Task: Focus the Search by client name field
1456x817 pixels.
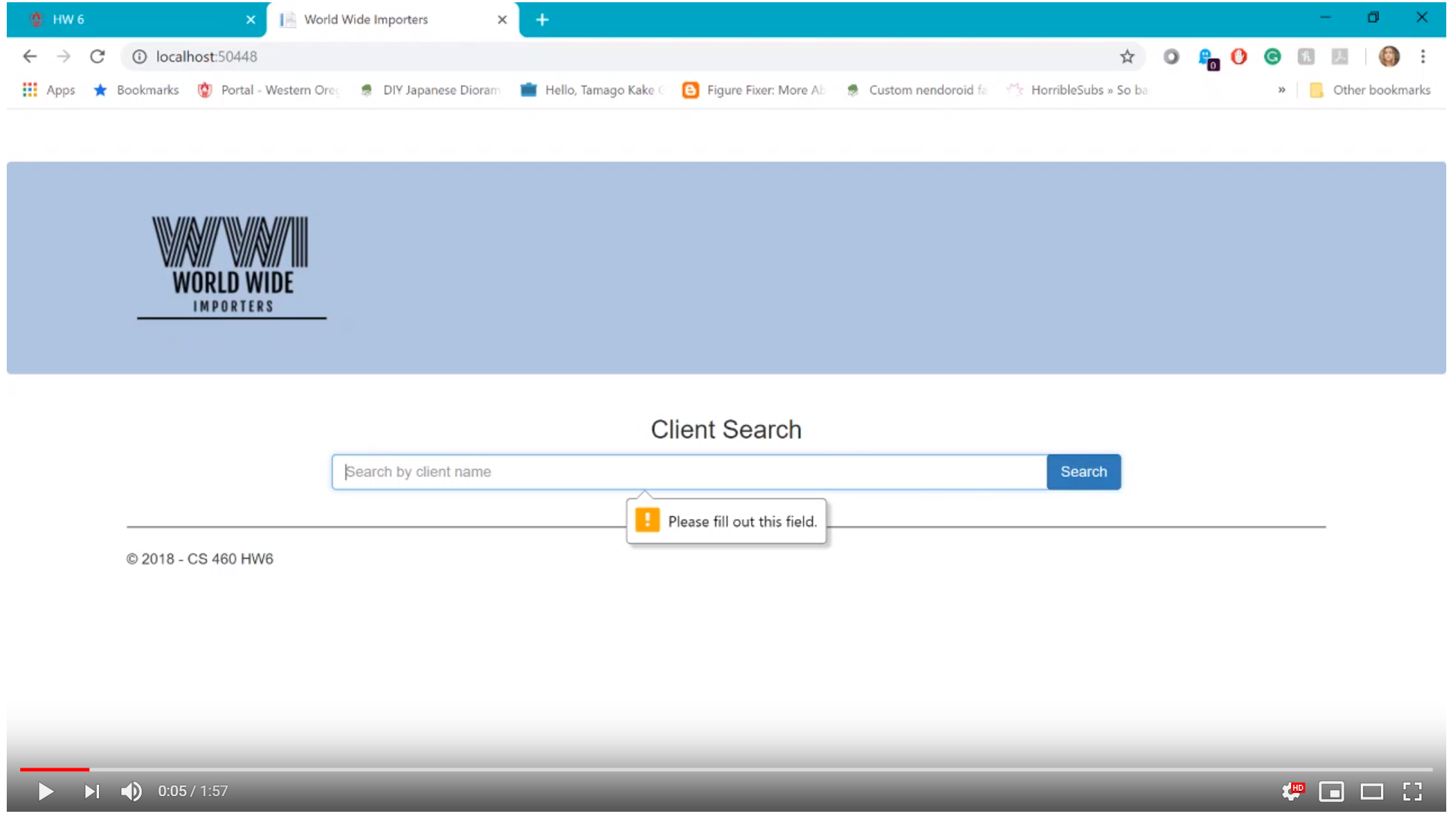Action: [689, 471]
